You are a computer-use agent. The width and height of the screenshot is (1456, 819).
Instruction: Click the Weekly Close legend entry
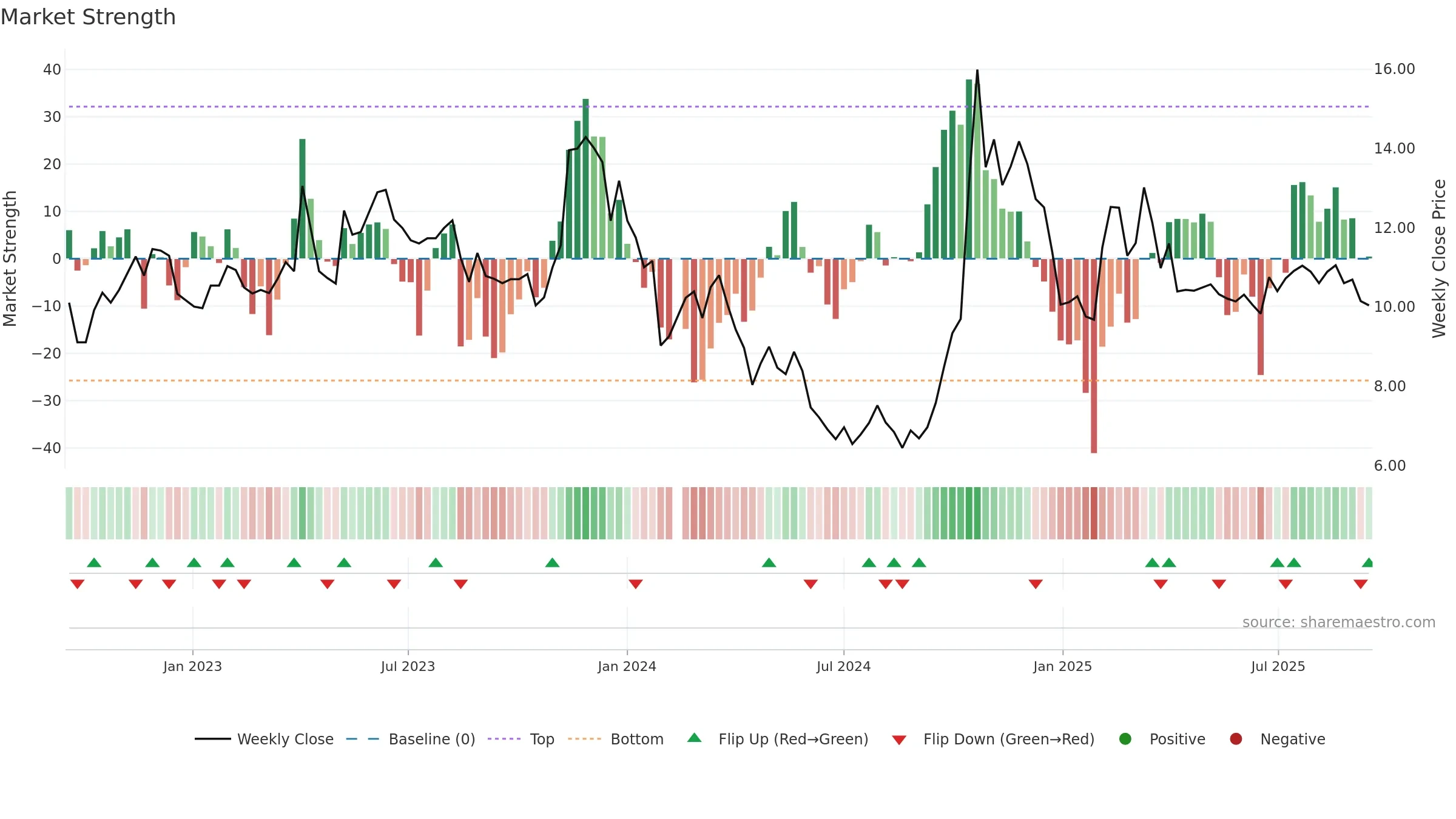(x=264, y=739)
